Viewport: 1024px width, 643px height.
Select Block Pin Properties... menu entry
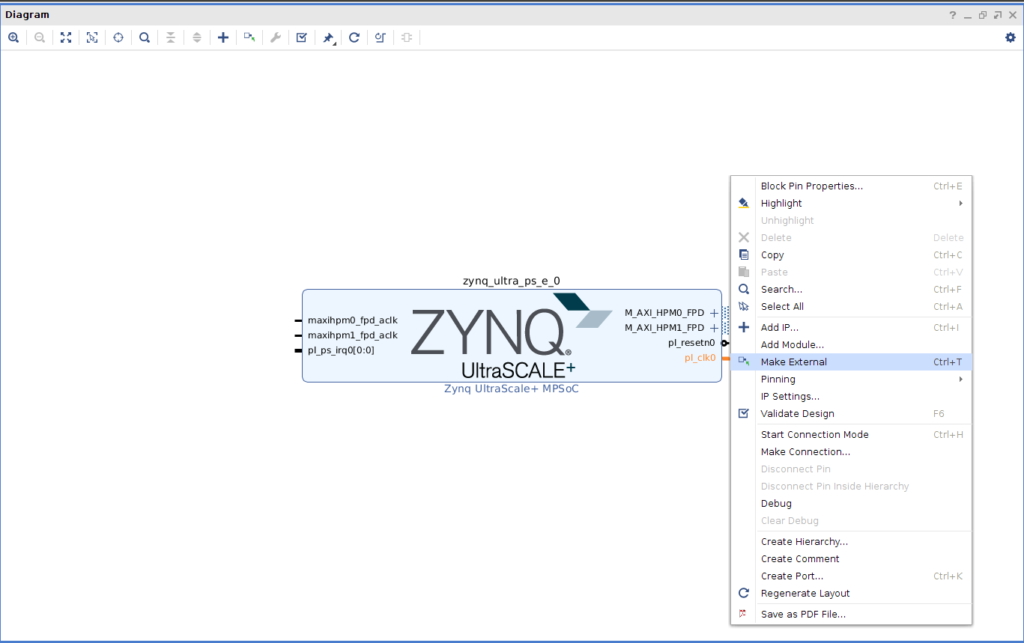811,186
